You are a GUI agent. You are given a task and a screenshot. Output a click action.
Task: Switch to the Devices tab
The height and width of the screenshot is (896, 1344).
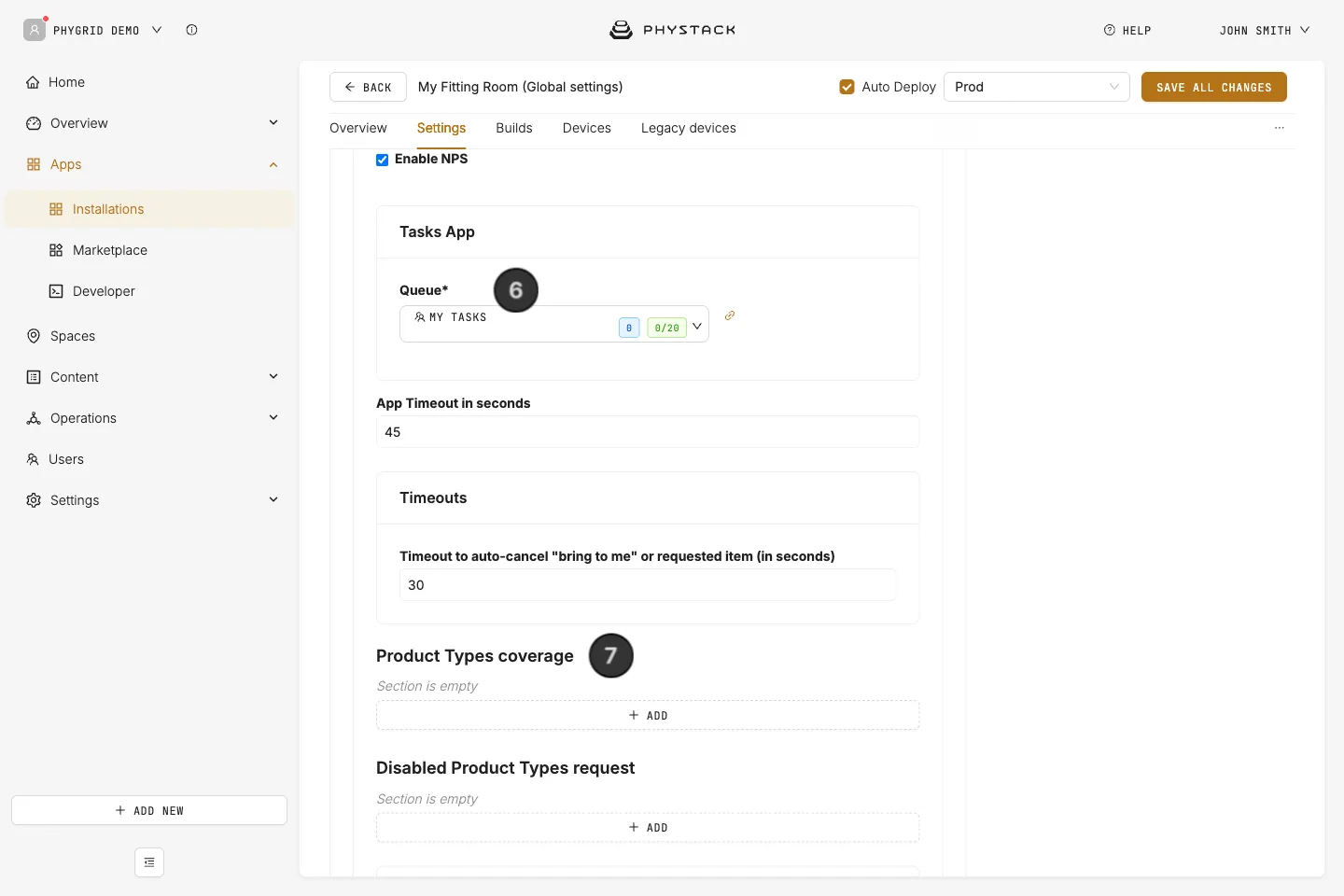(587, 128)
